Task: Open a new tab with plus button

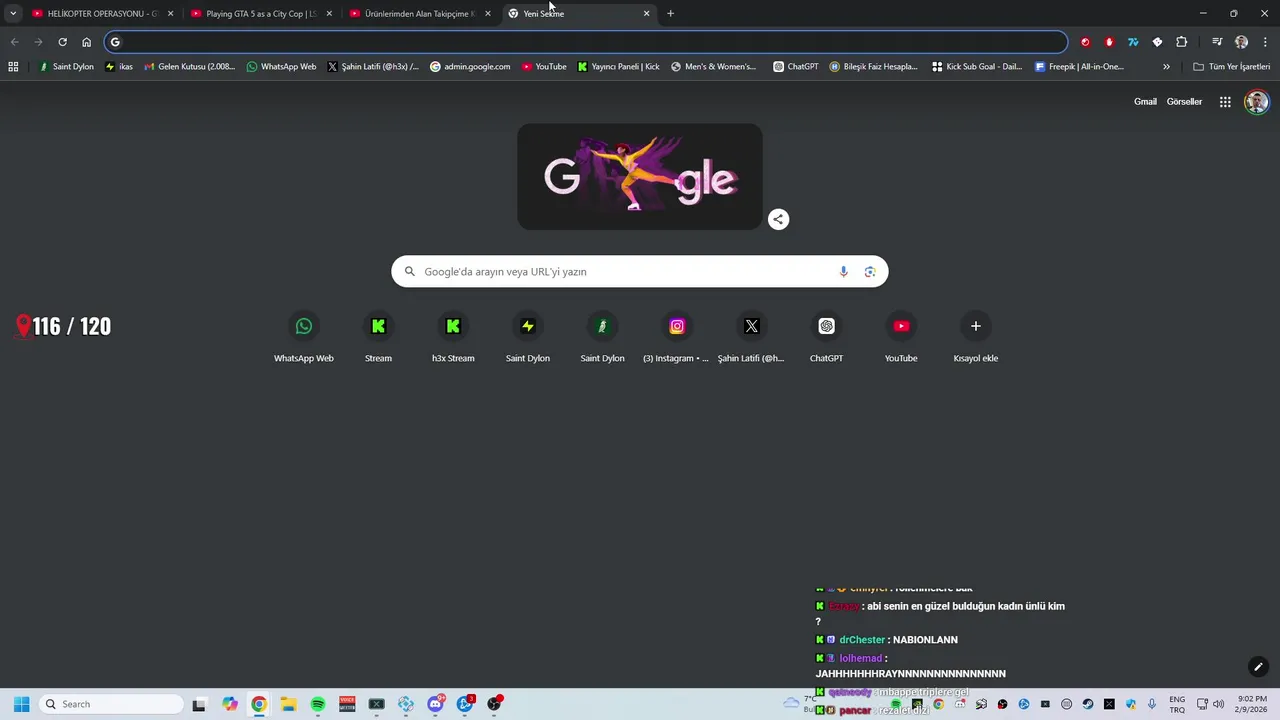Action: [670, 14]
